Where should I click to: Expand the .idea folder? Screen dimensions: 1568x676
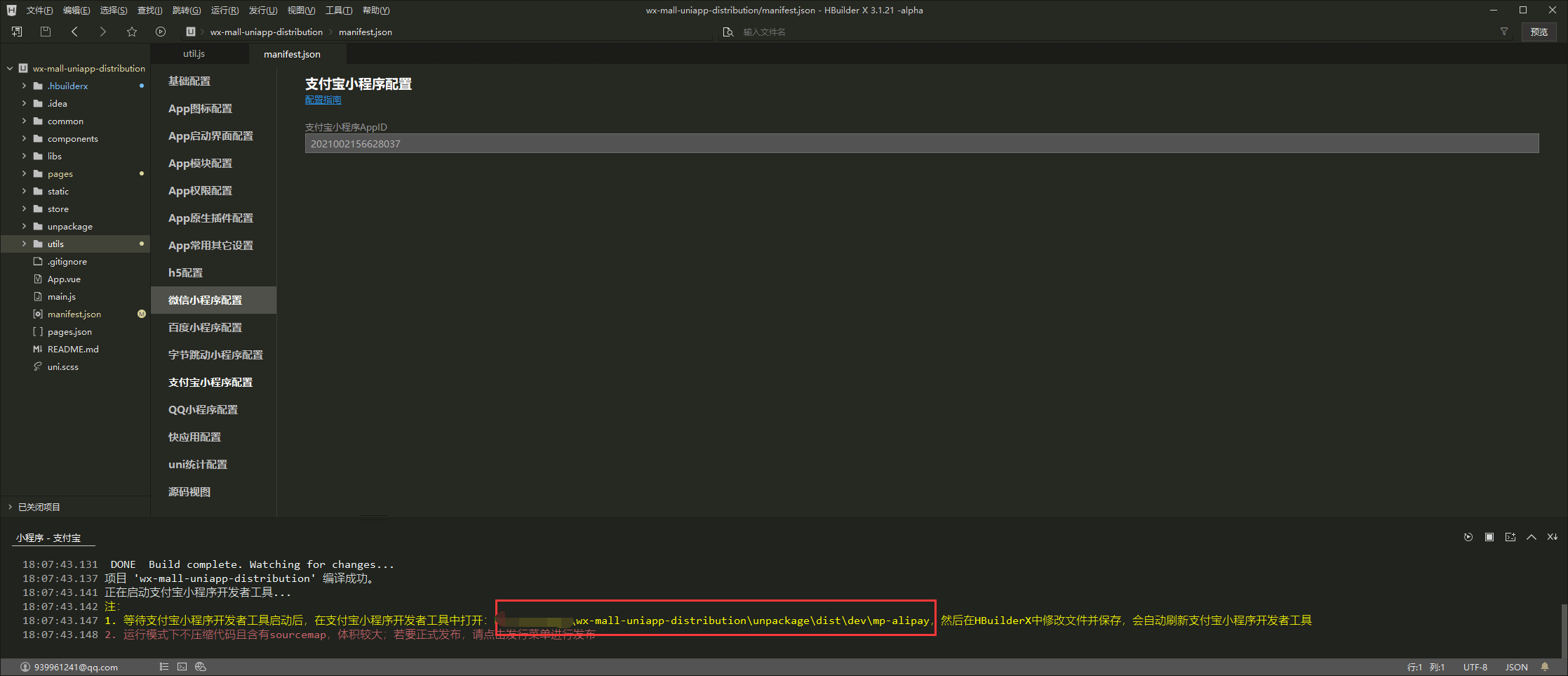click(x=24, y=103)
